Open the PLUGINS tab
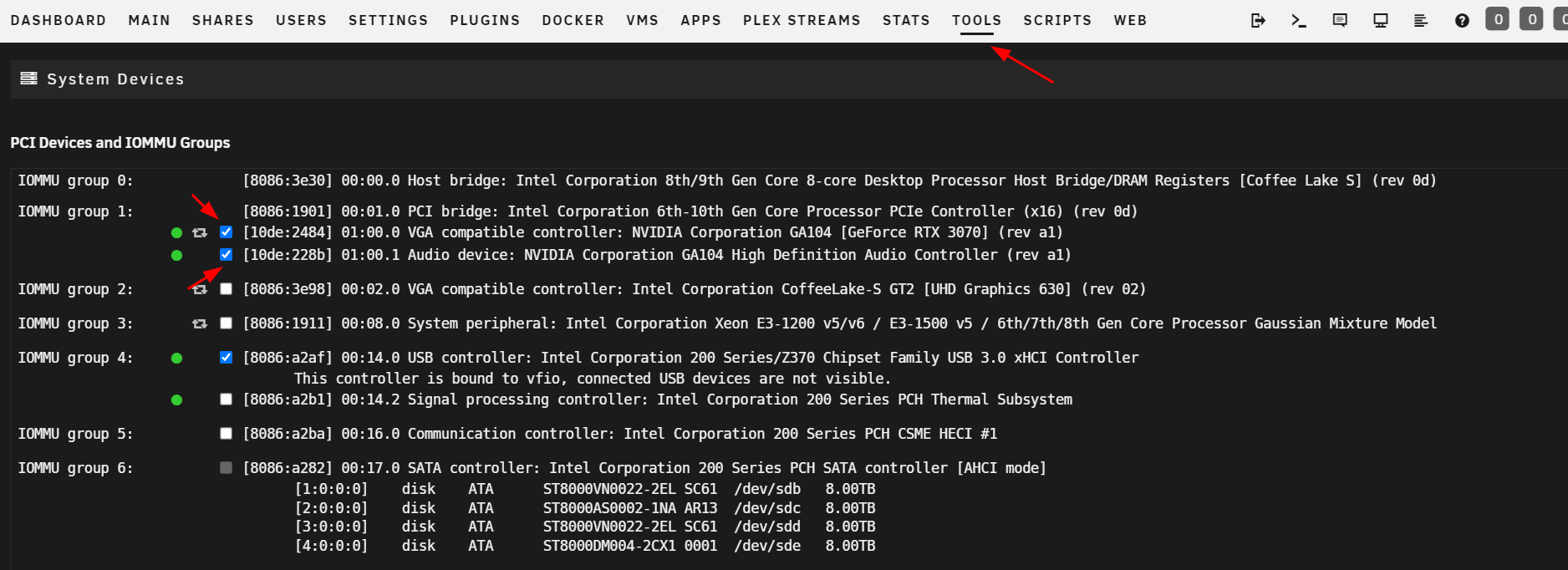Image resolution: width=1568 pixels, height=570 pixels. pos(485,20)
